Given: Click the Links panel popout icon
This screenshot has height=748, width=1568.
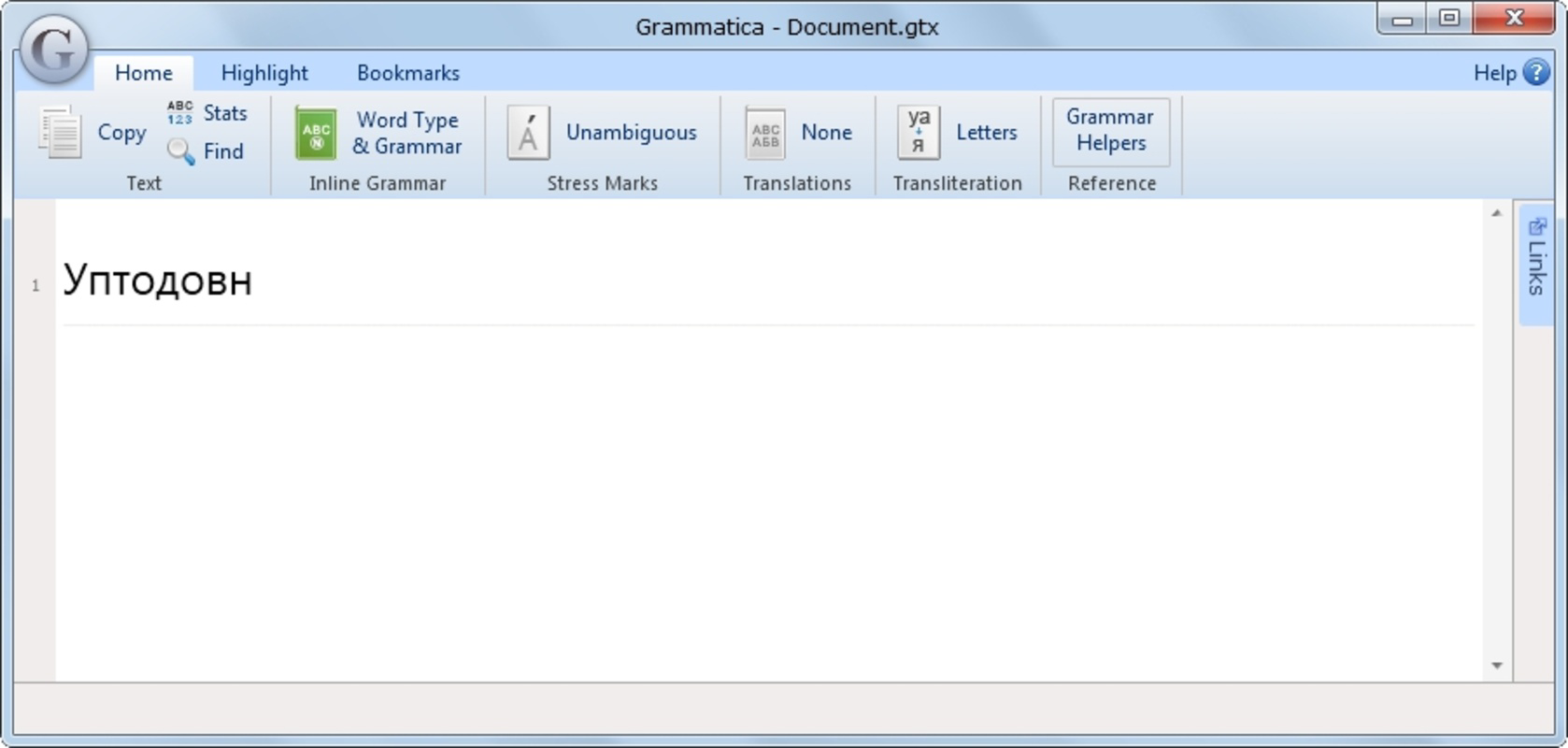Looking at the screenshot, I should (x=1537, y=225).
